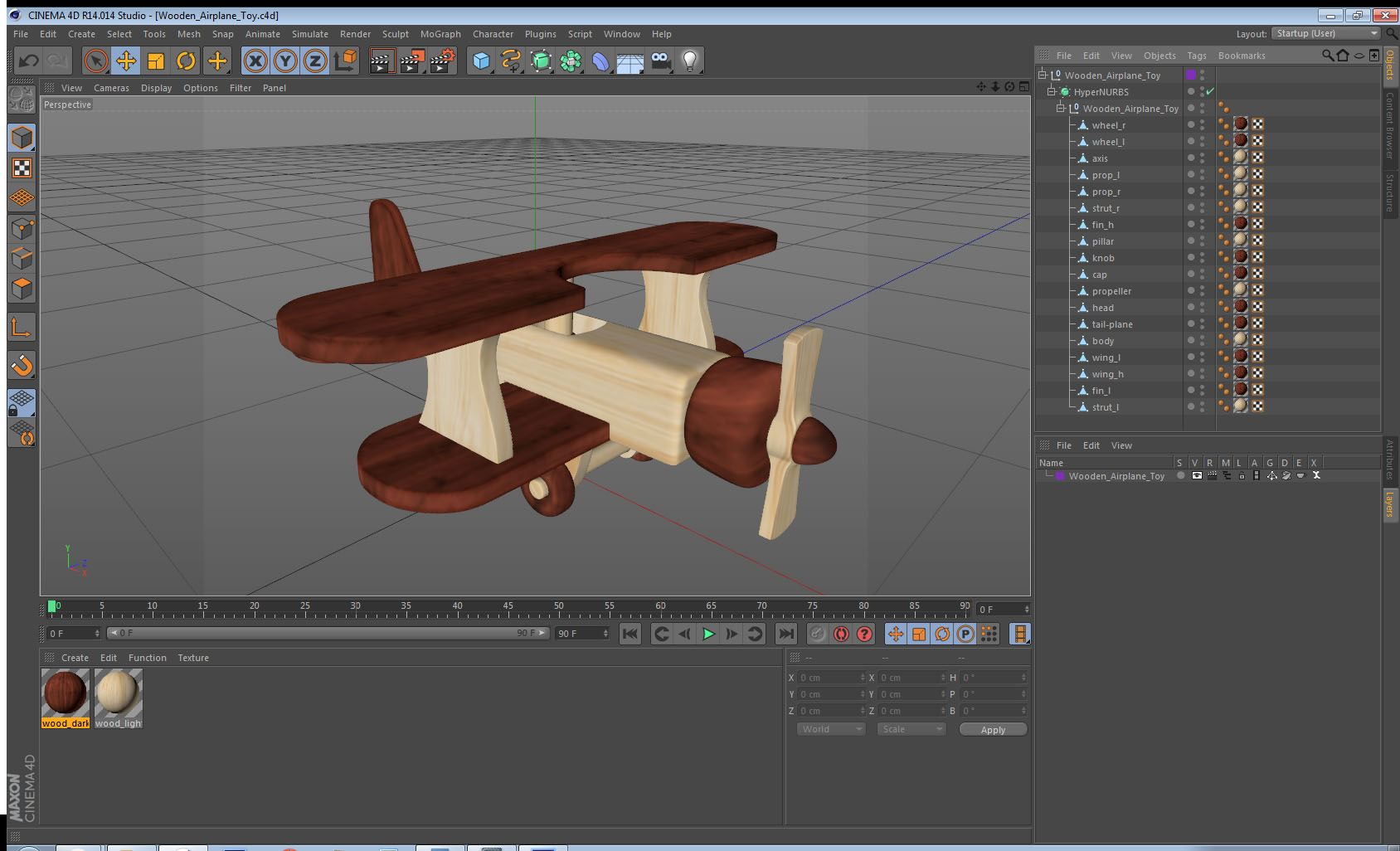Open the Content Browser side tab

click(1390, 125)
